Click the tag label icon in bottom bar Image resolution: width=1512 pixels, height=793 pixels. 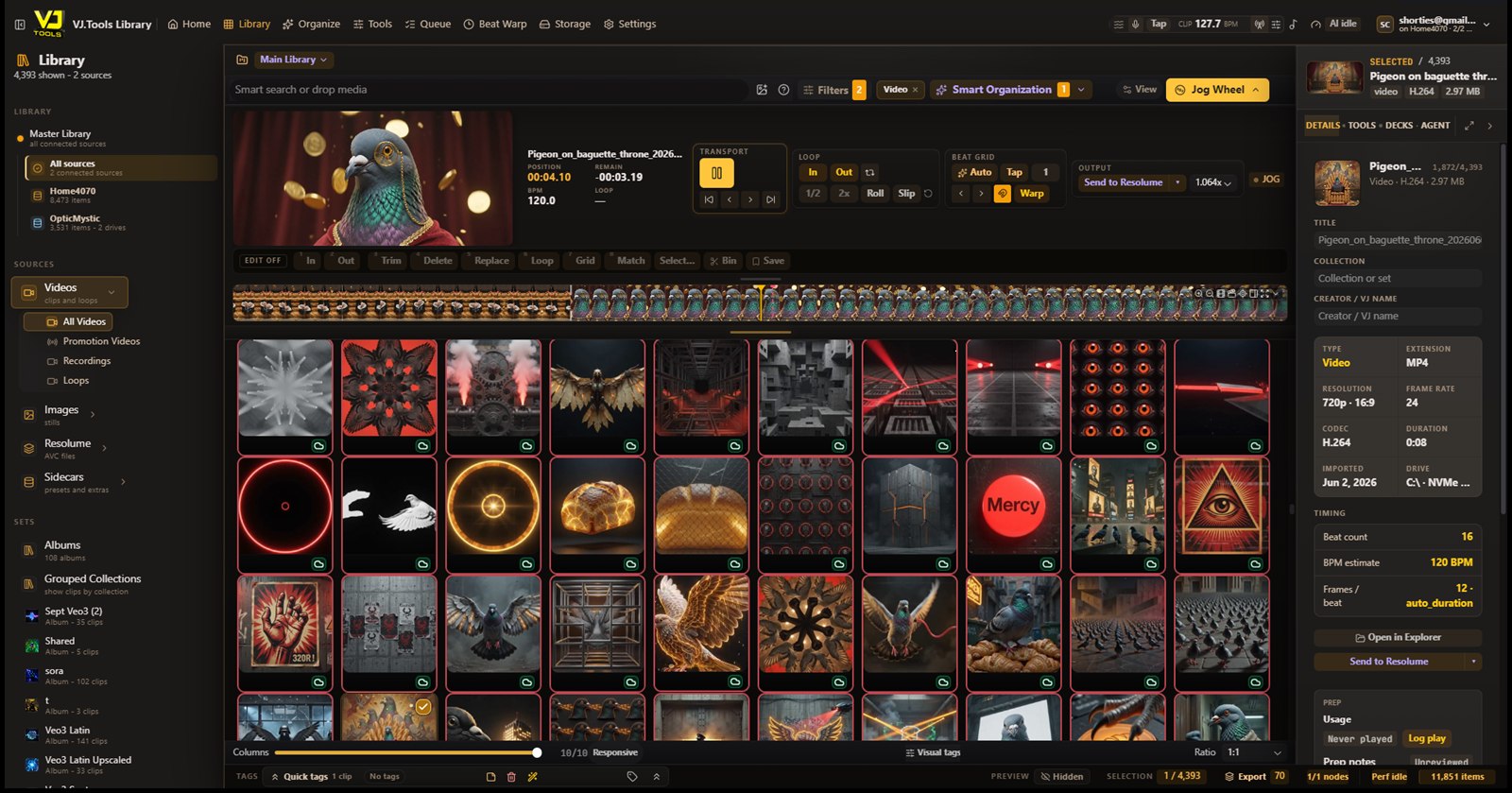click(632, 776)
